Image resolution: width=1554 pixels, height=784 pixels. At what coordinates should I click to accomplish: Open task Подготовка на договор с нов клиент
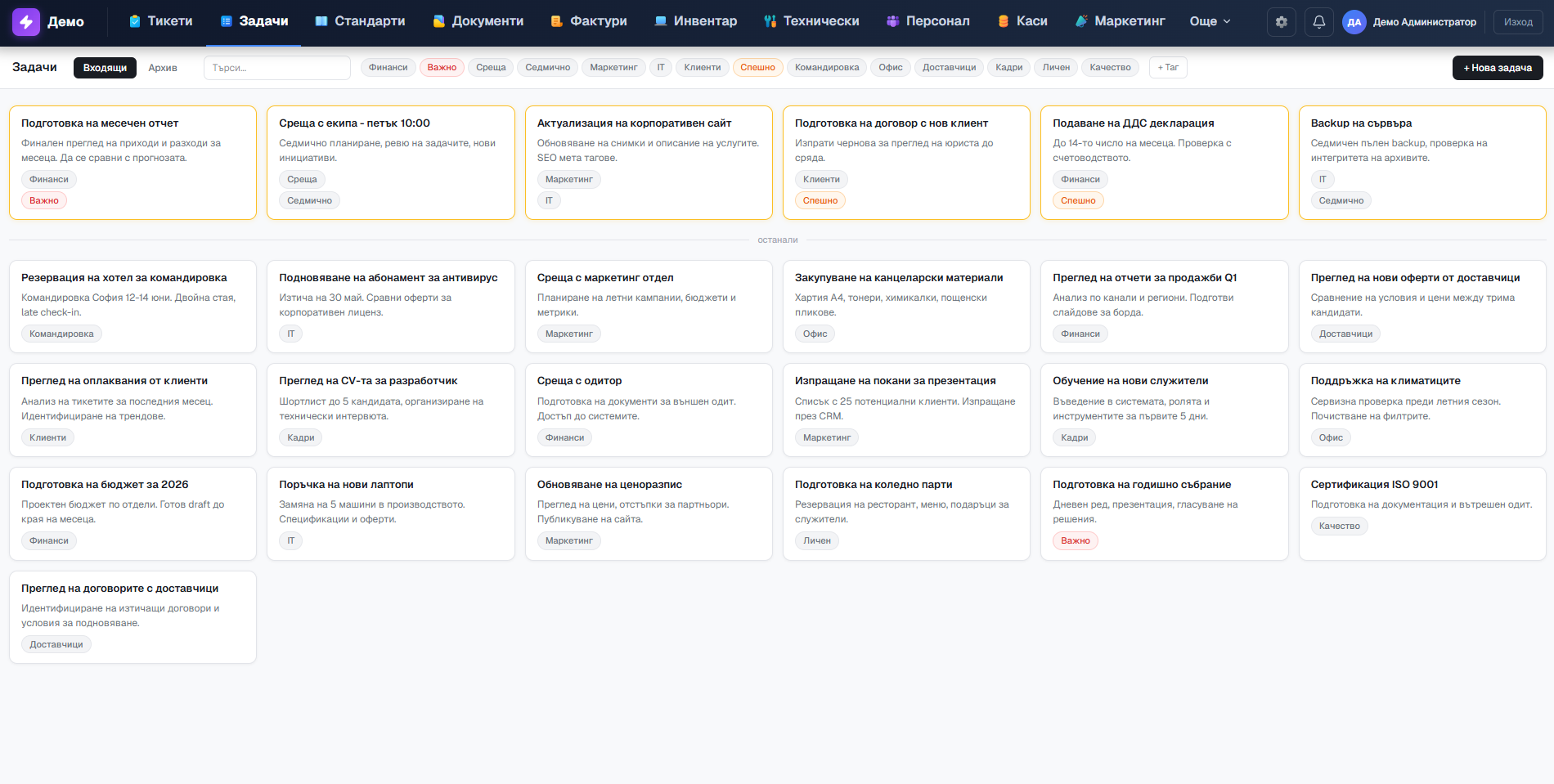[906, 163]
